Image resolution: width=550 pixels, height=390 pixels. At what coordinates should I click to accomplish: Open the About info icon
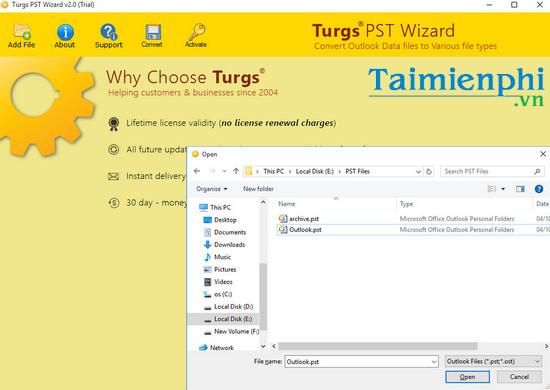[x=65, y=35]
